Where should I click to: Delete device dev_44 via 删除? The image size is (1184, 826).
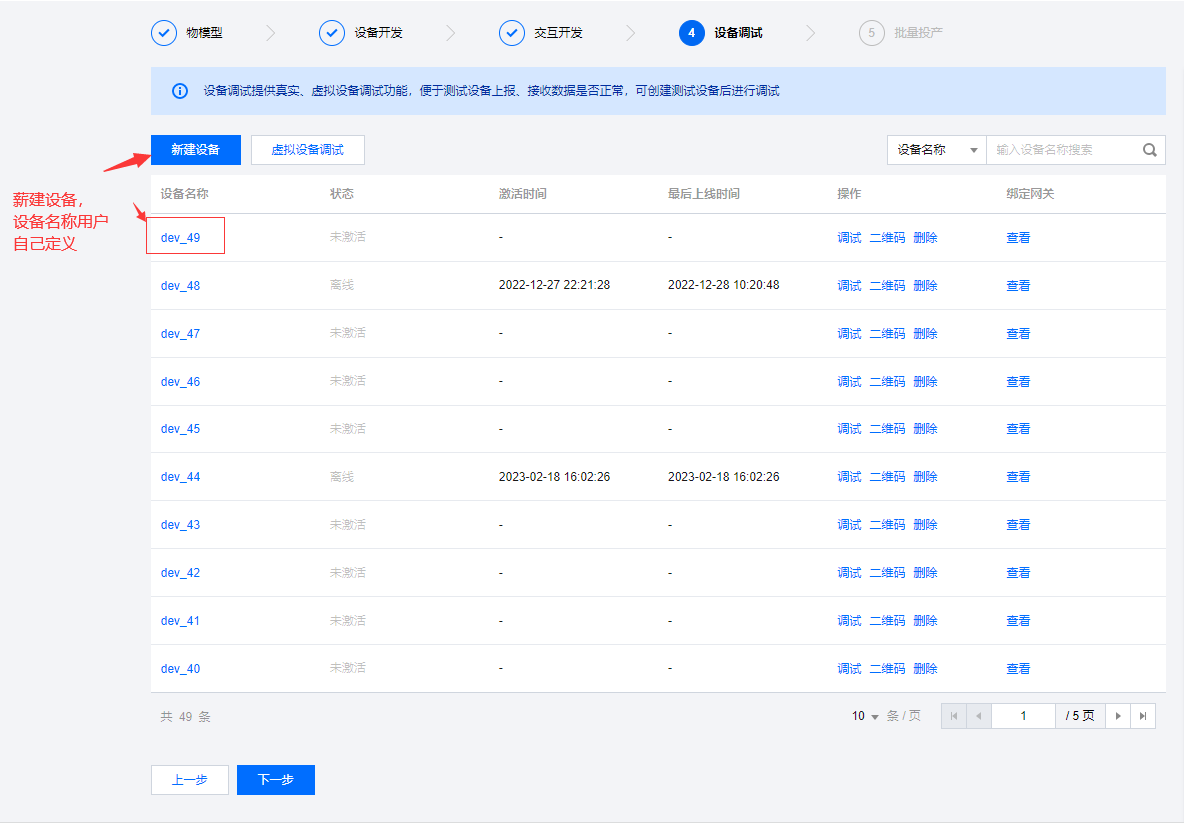pos(925,477)
